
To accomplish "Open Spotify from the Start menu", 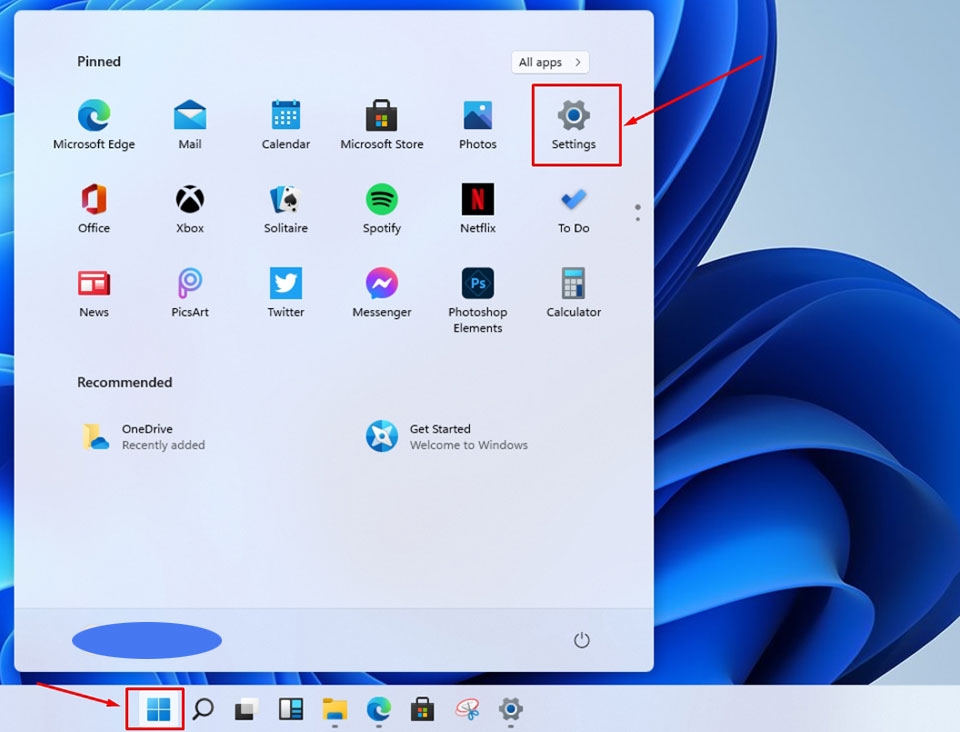I will tap(381, 209).
